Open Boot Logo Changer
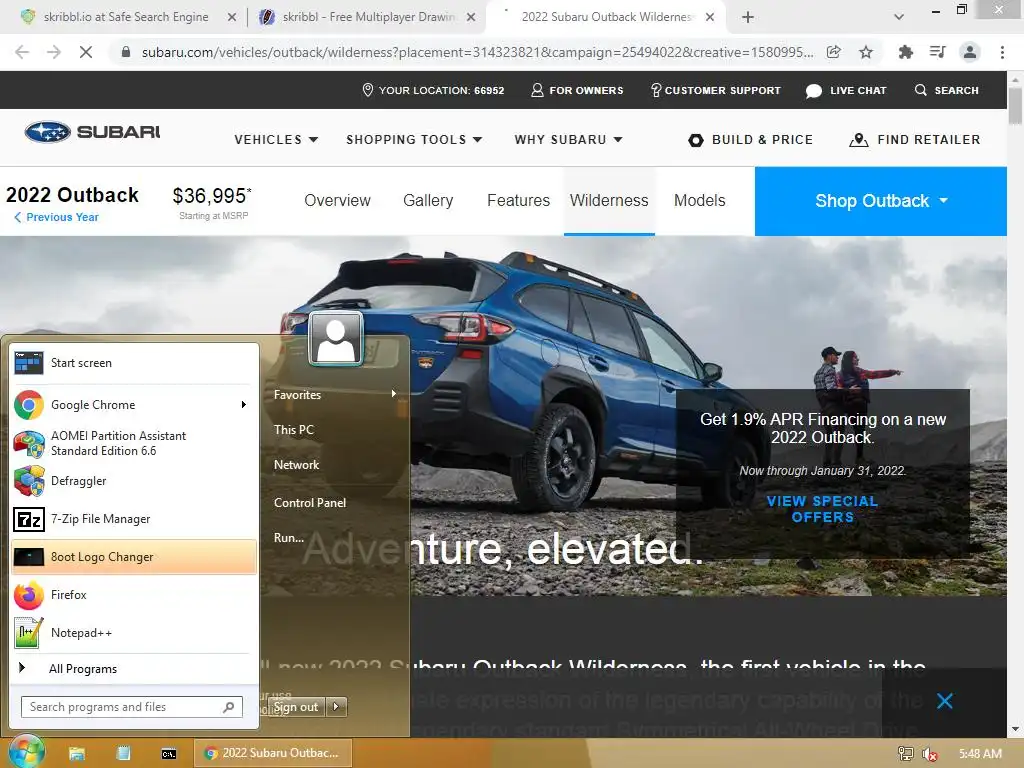This screenshot has height=768, width=1024. coord(134,557)
